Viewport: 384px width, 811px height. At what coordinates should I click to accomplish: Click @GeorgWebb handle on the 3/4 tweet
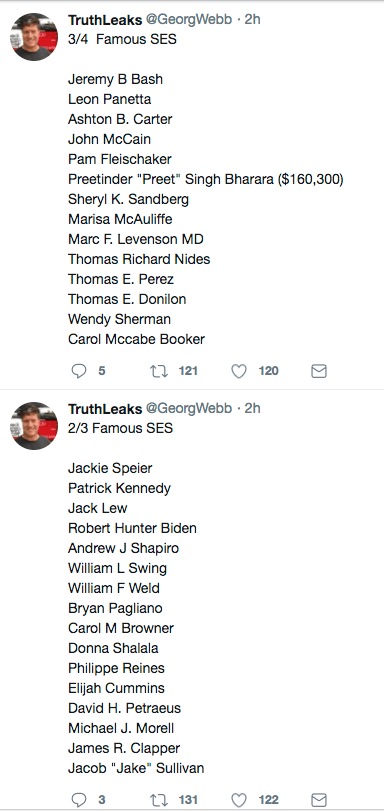(x=189, y=20)
